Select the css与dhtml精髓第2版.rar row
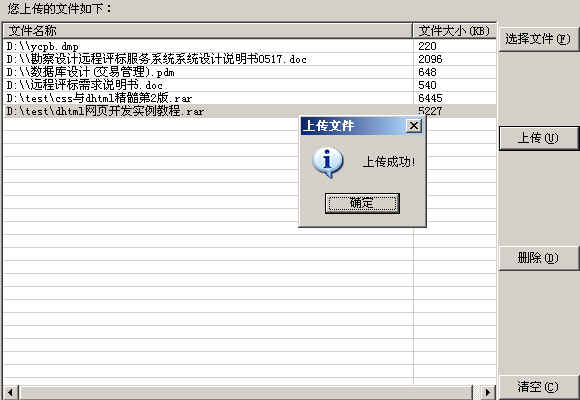 coord(250,98)
